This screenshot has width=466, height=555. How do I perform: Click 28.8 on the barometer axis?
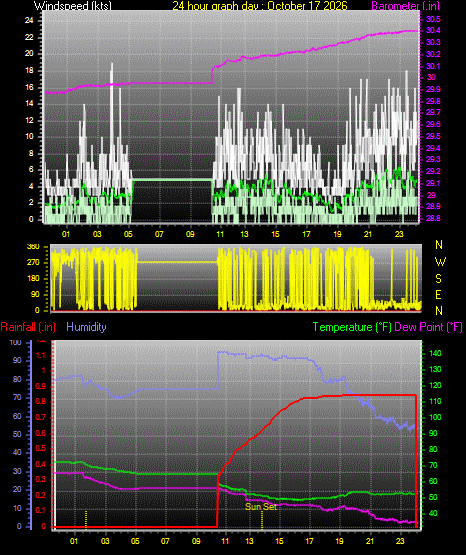tap(433, 218)
